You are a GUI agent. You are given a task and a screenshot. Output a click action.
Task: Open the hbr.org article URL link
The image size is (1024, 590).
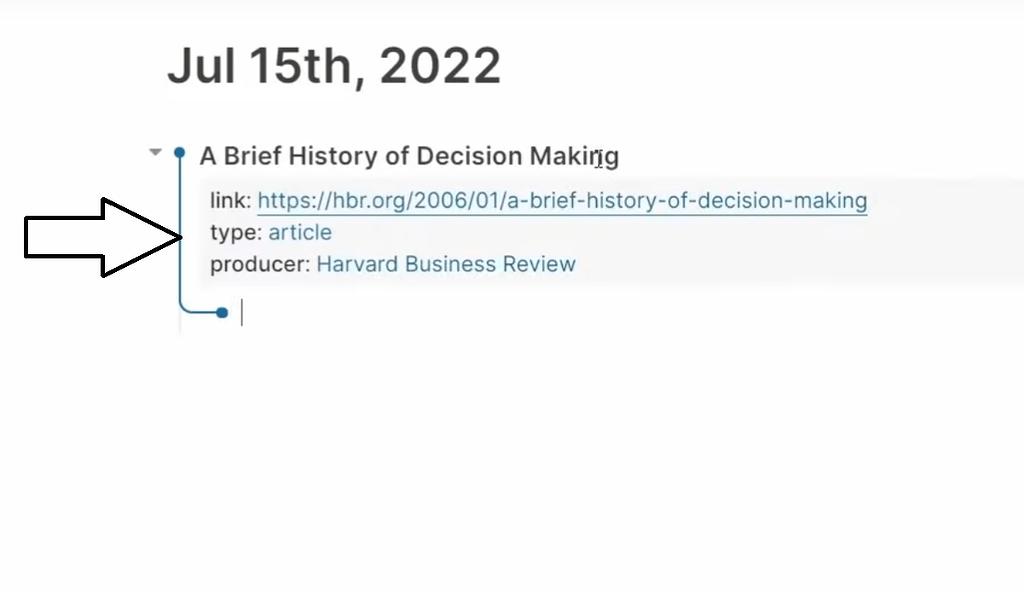pyautogui.click(x=562, y=201)
